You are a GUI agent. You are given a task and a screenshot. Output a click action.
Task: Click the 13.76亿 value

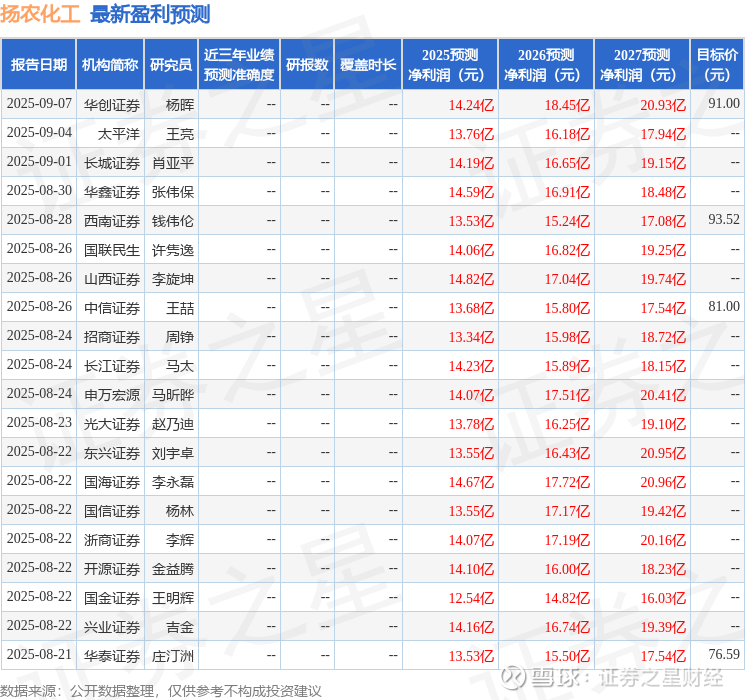[x=471, y=134]
